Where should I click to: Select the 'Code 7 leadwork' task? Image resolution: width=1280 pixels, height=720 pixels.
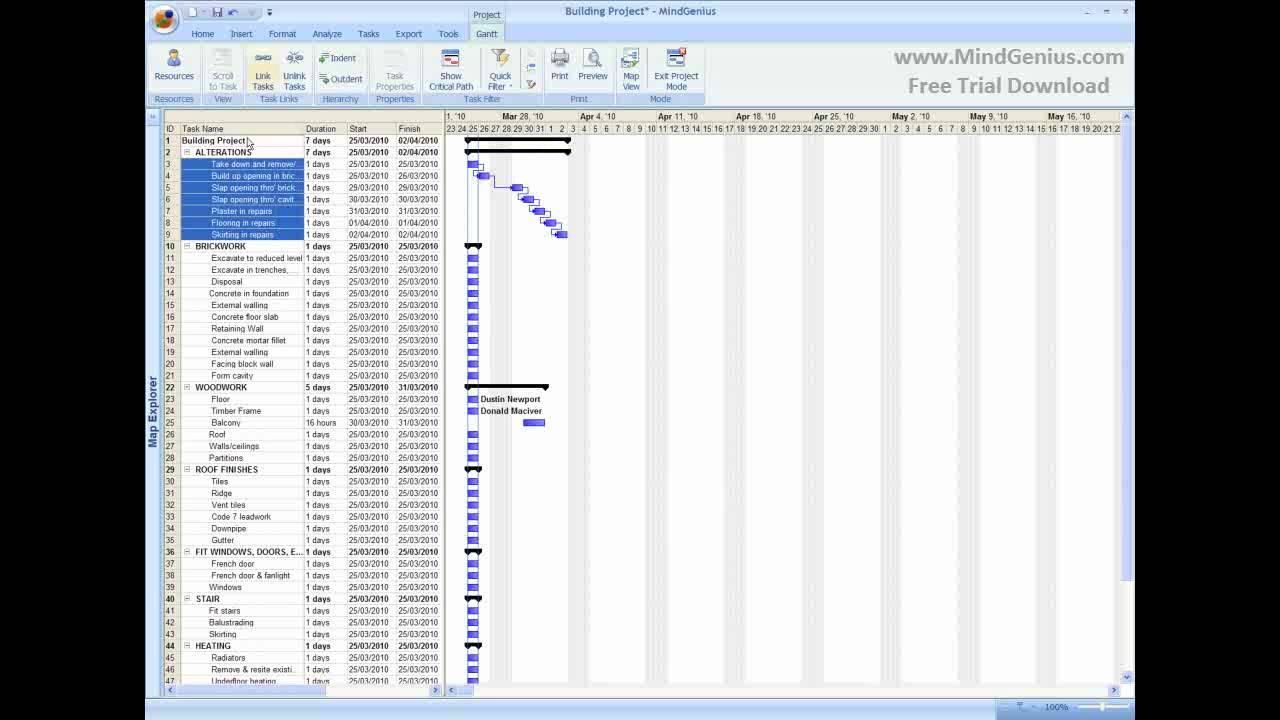[241, 517]
